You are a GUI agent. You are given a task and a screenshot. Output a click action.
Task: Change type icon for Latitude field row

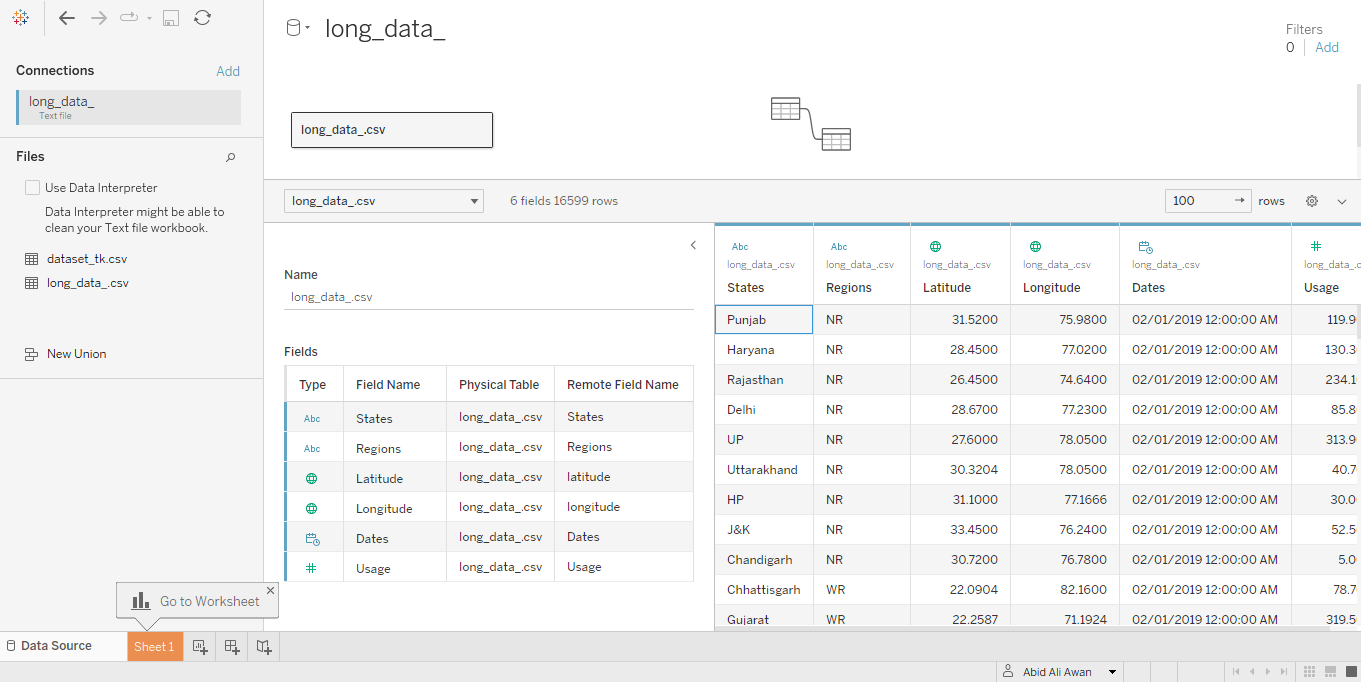312,478
